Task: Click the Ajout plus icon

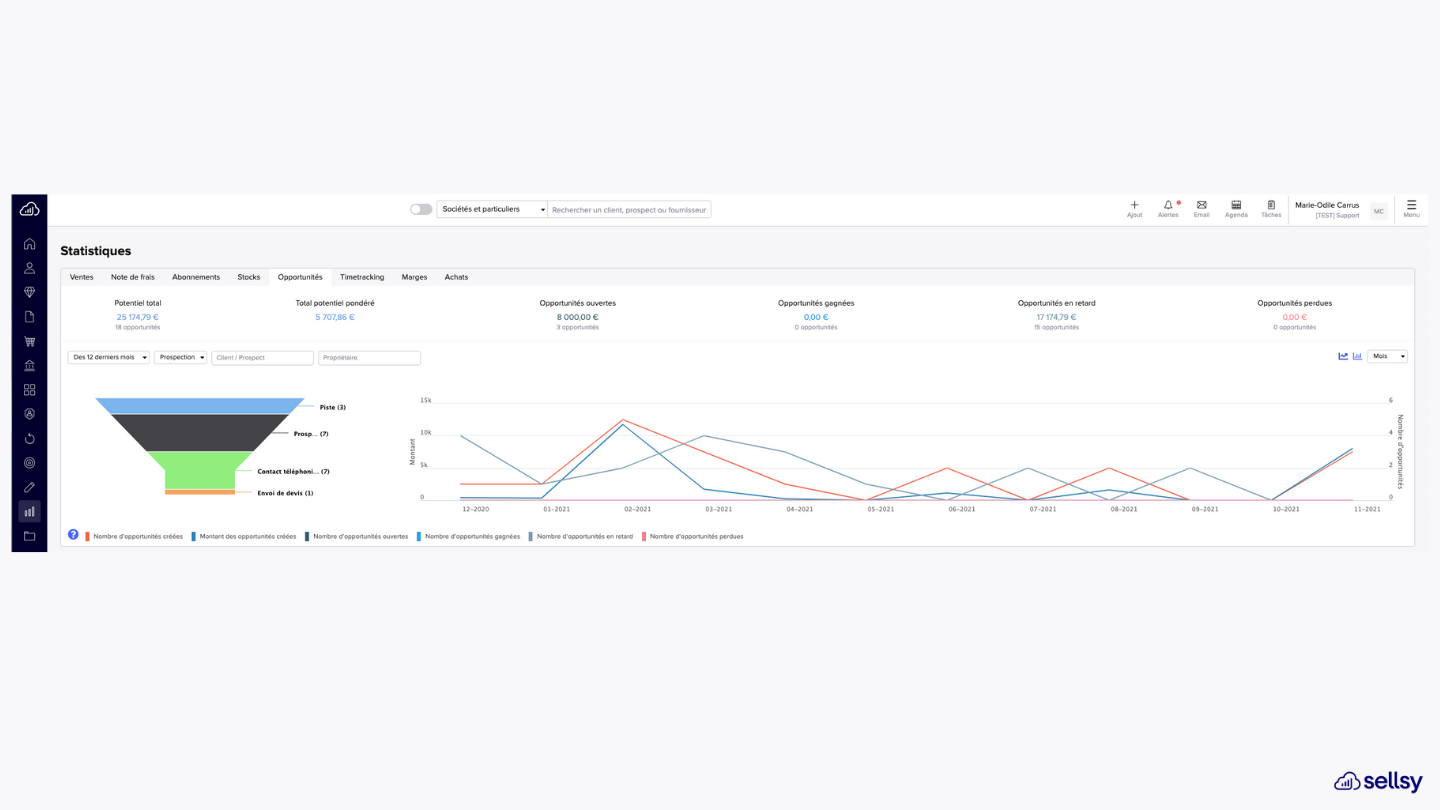Action: click(x=1134, y=205)
